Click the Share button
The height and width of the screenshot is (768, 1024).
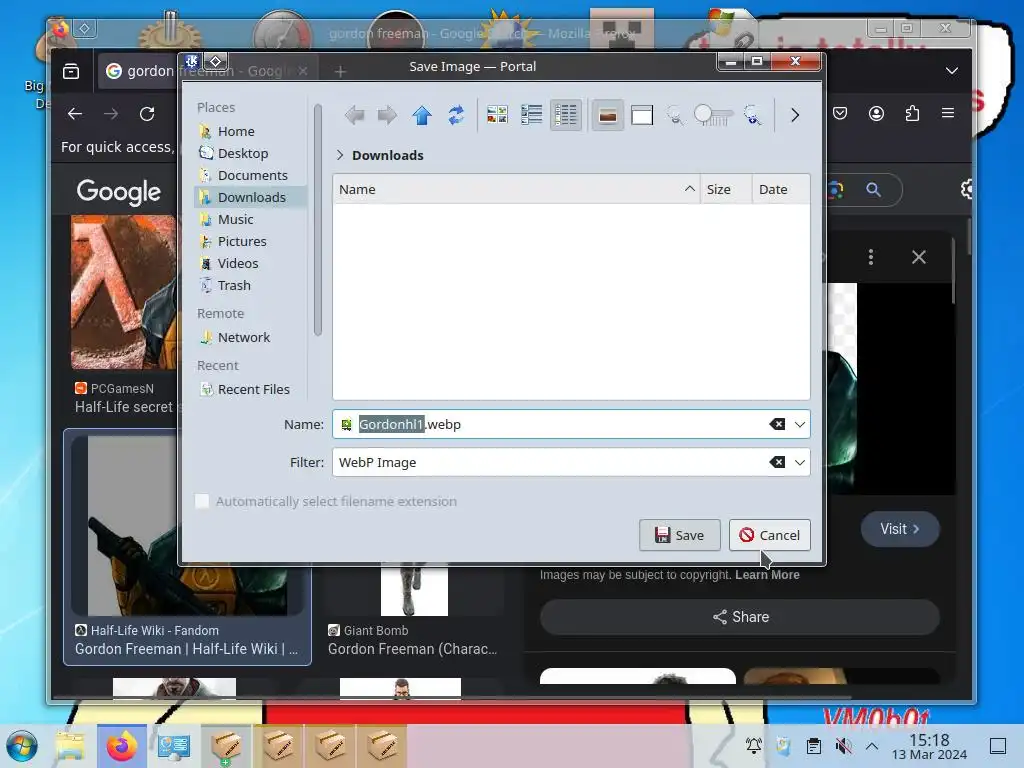tap(740, 617)
